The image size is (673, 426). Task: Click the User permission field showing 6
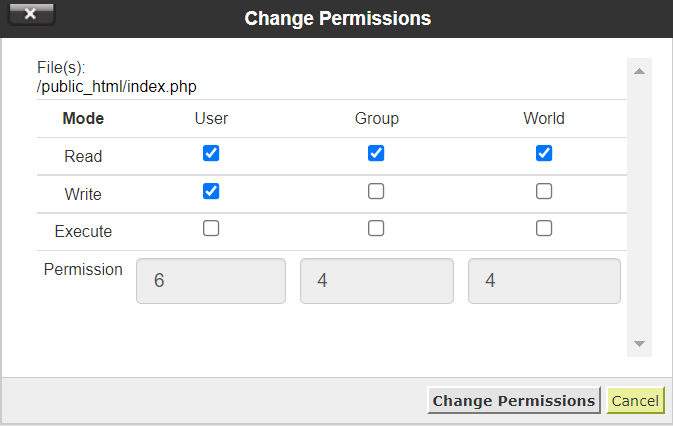[x=211, y=281]
